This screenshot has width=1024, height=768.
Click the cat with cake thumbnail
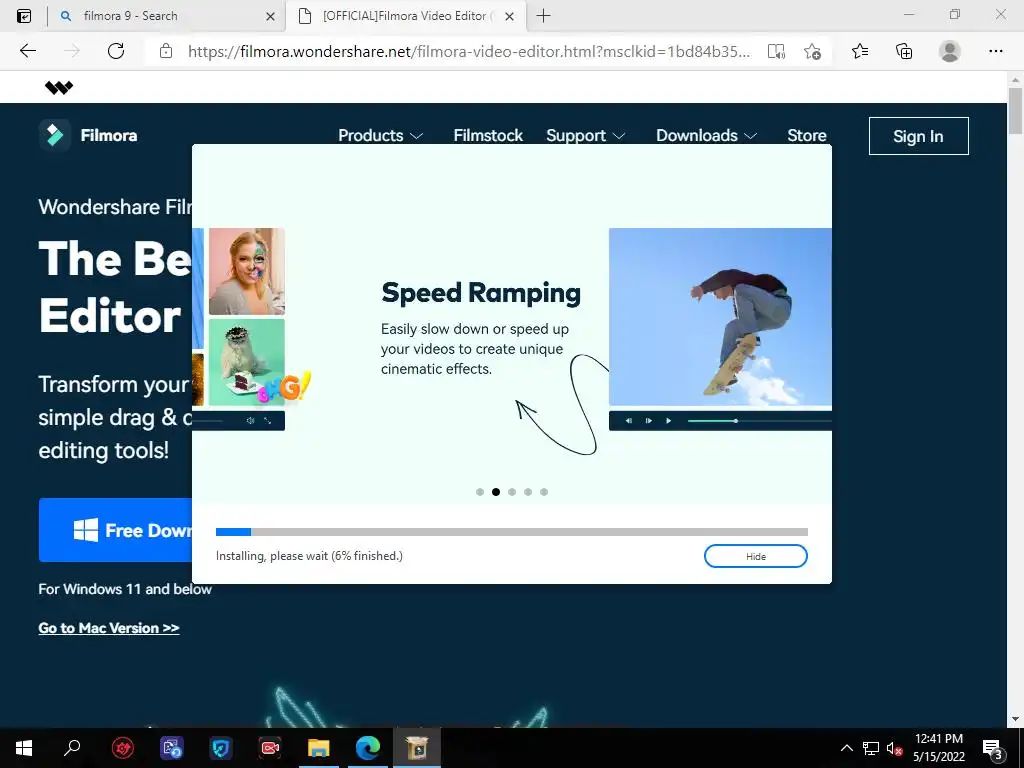coord(247,362)
